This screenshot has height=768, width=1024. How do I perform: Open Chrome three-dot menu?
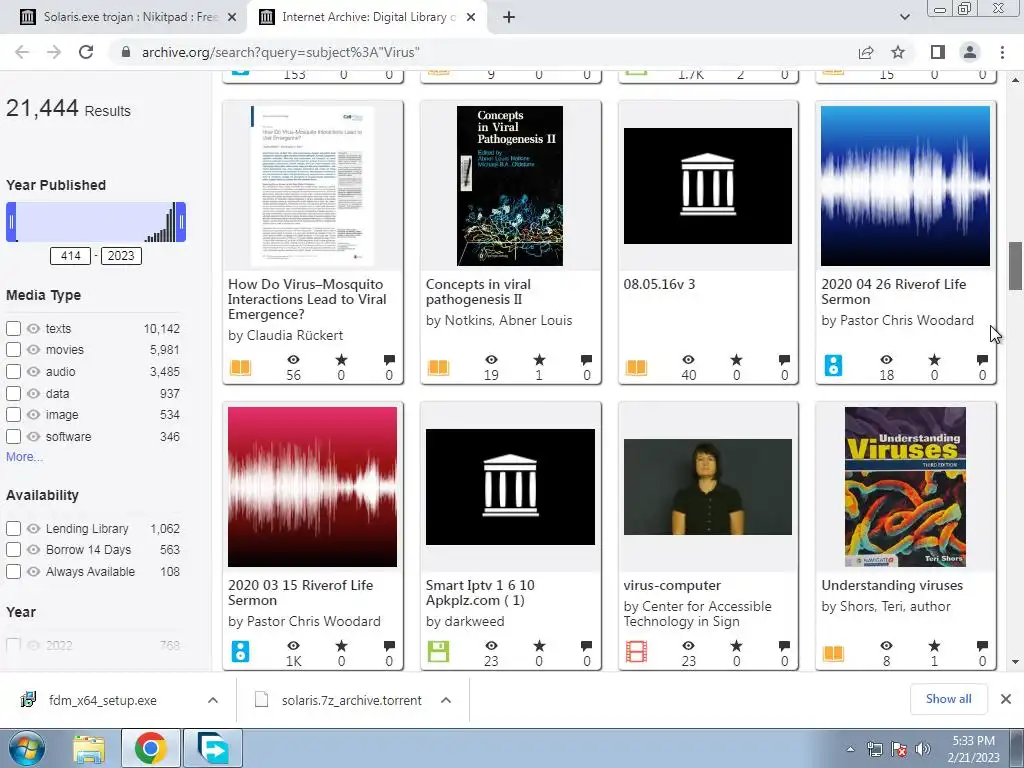tap(1002, 52)
